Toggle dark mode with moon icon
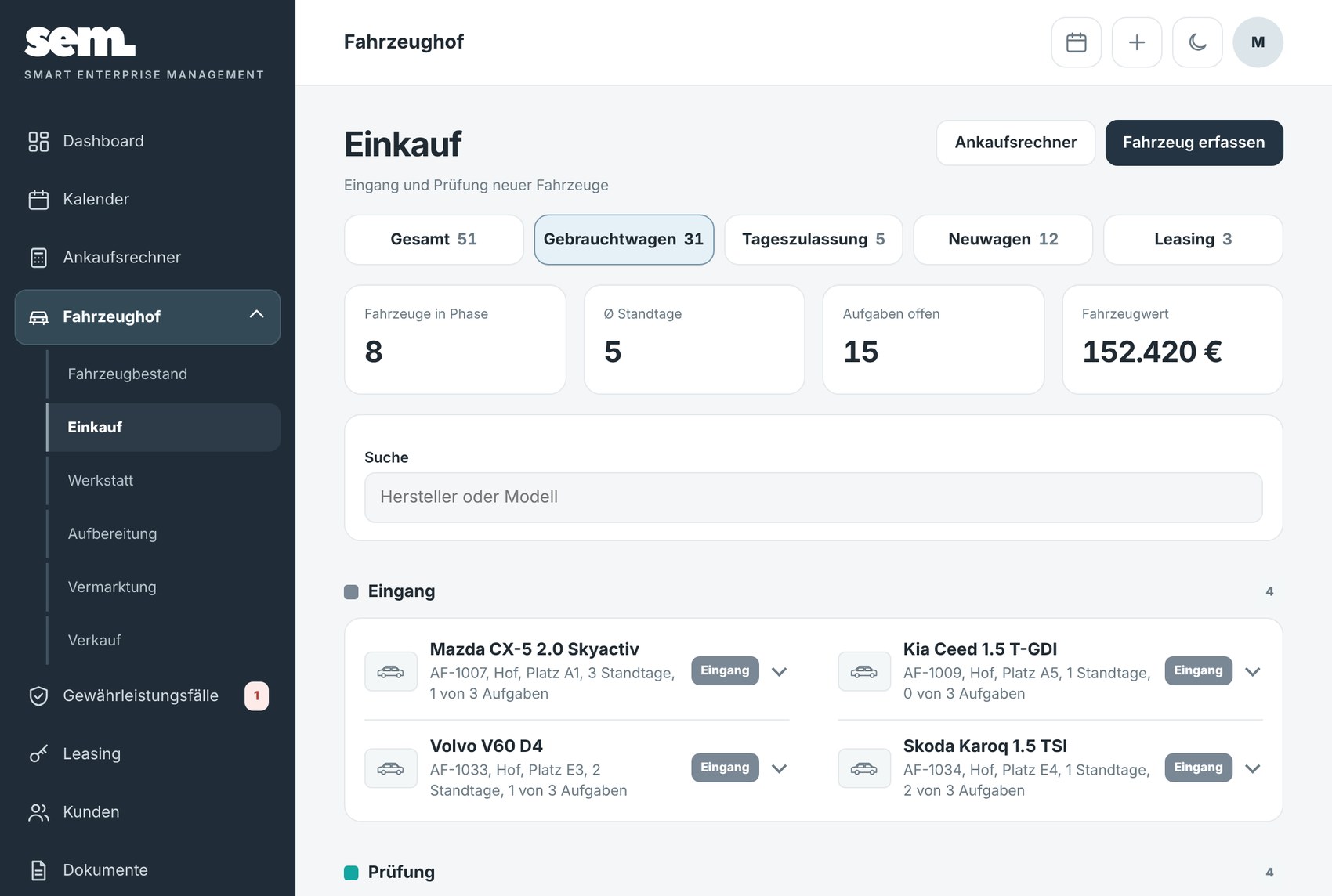1332x896 pixels. pyautogui.click(x=1197, y=42)
